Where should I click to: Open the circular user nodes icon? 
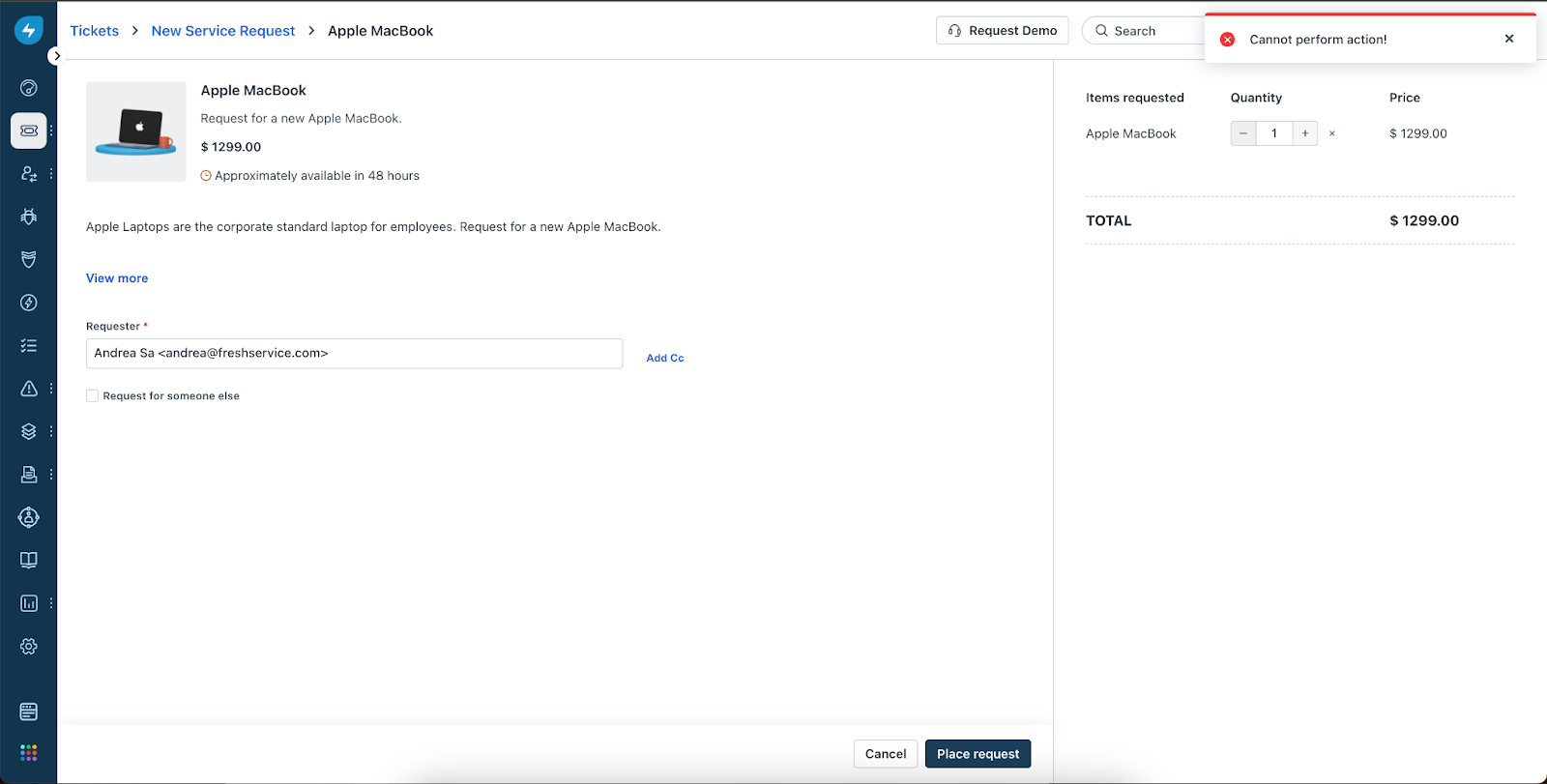pos(29,517)
